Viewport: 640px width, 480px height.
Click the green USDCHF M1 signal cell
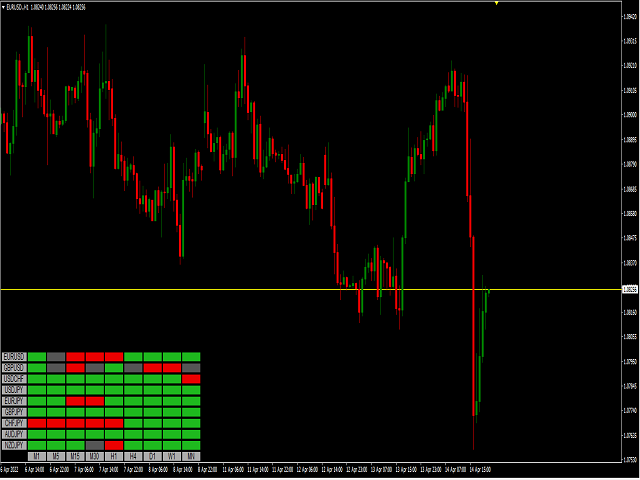(x=37, y=379)
